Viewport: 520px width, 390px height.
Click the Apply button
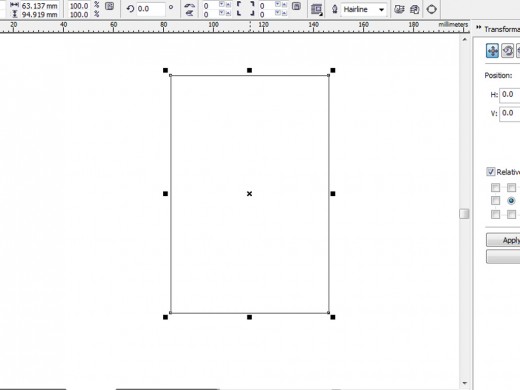pos(503,240)
